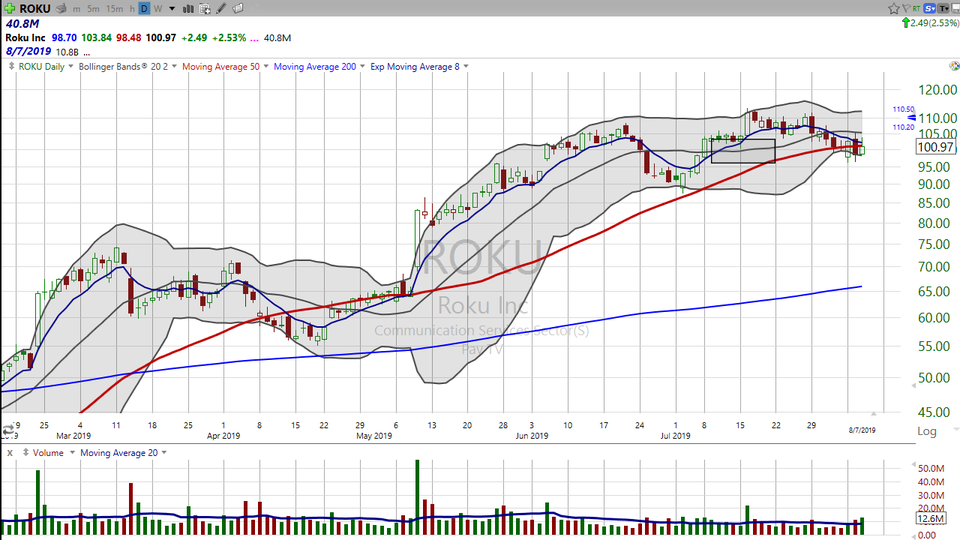Select the 5m time frame

click(93, 8)
